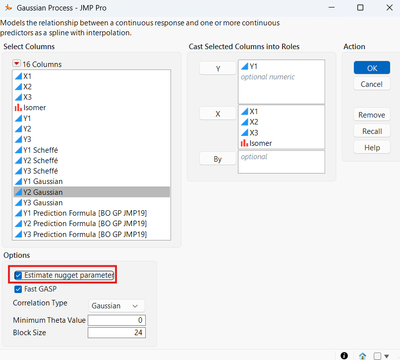Viewport: 400px width, 360px height.
Task: Select X2 column in Select Columns list
Action: 92,87
